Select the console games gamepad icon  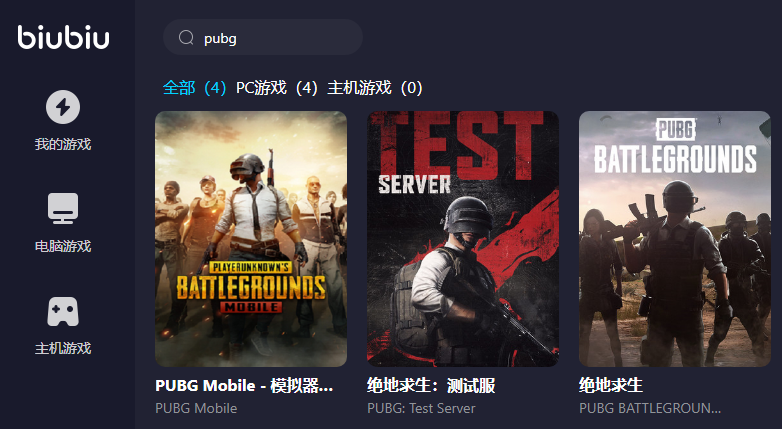click(63, 311)
